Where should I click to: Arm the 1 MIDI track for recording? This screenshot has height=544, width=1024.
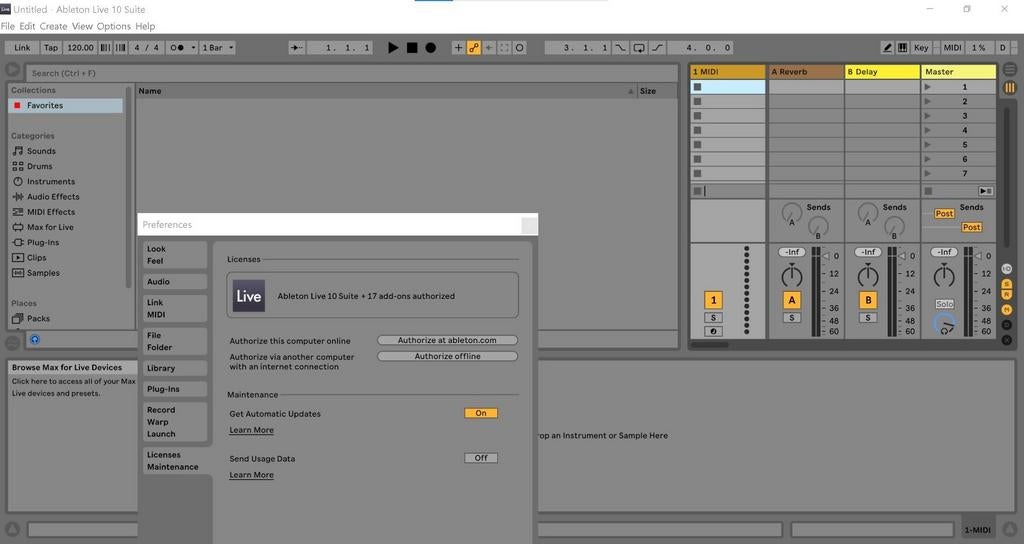[x=713, y=332]
